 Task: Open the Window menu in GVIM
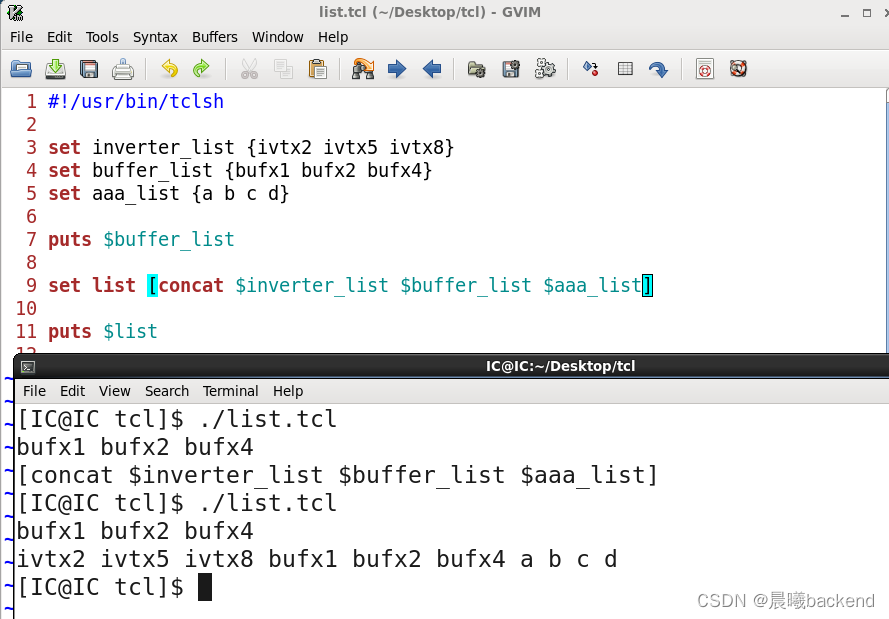click(x=278, y=37)
